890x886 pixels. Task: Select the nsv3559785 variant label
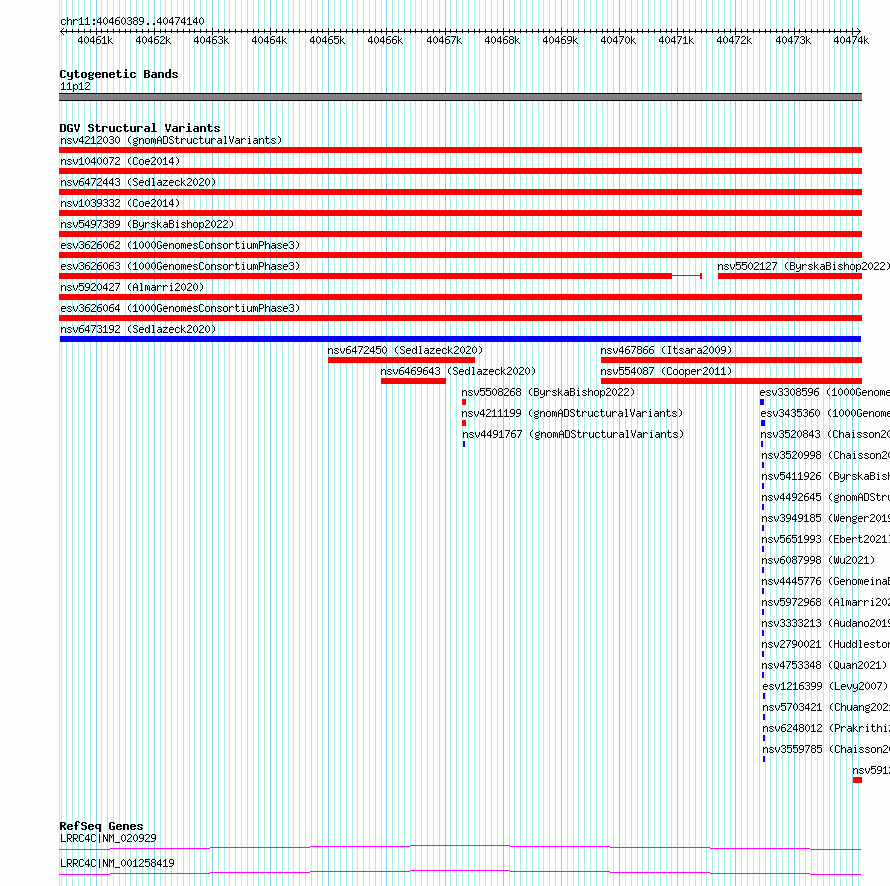click(x=826, y=749)
